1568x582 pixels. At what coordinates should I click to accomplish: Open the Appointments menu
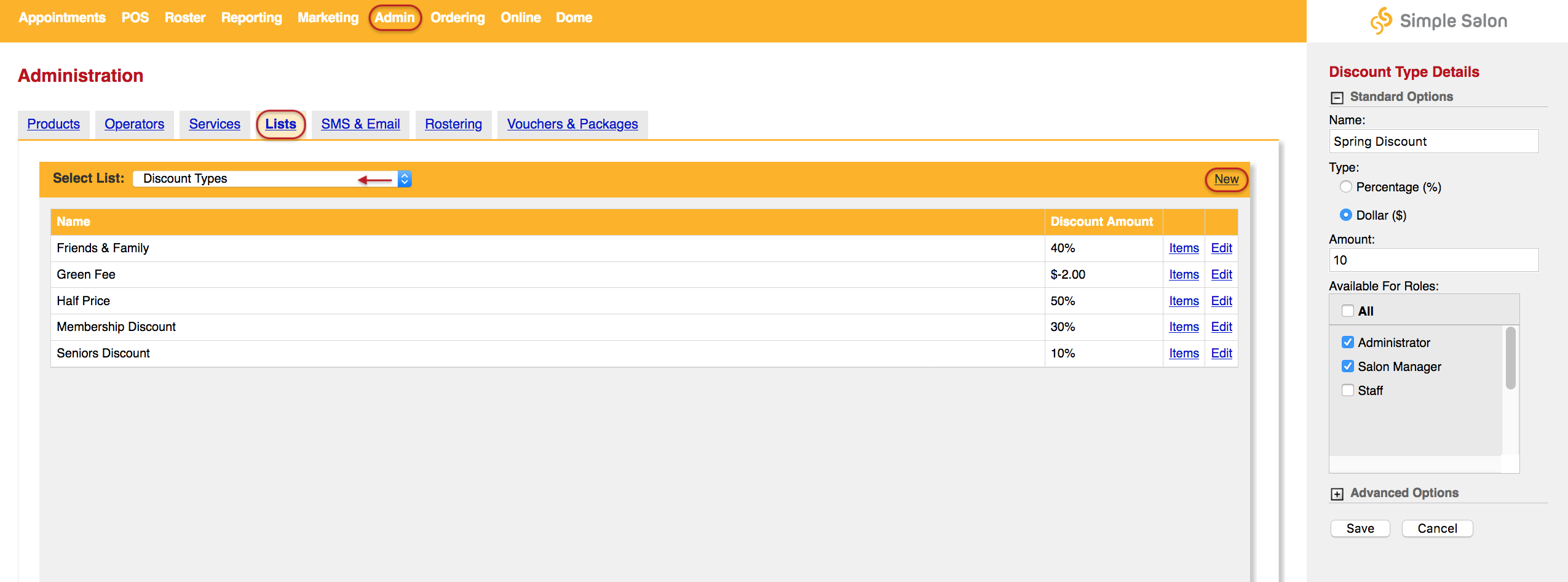[62, 18]
